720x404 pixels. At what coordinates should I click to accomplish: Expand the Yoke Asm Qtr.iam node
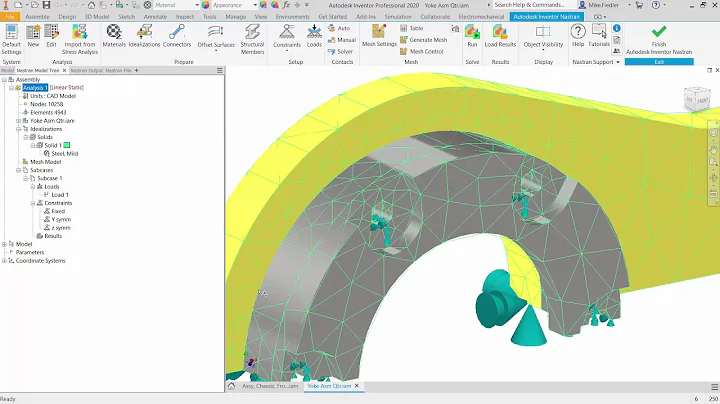[18, 121]
